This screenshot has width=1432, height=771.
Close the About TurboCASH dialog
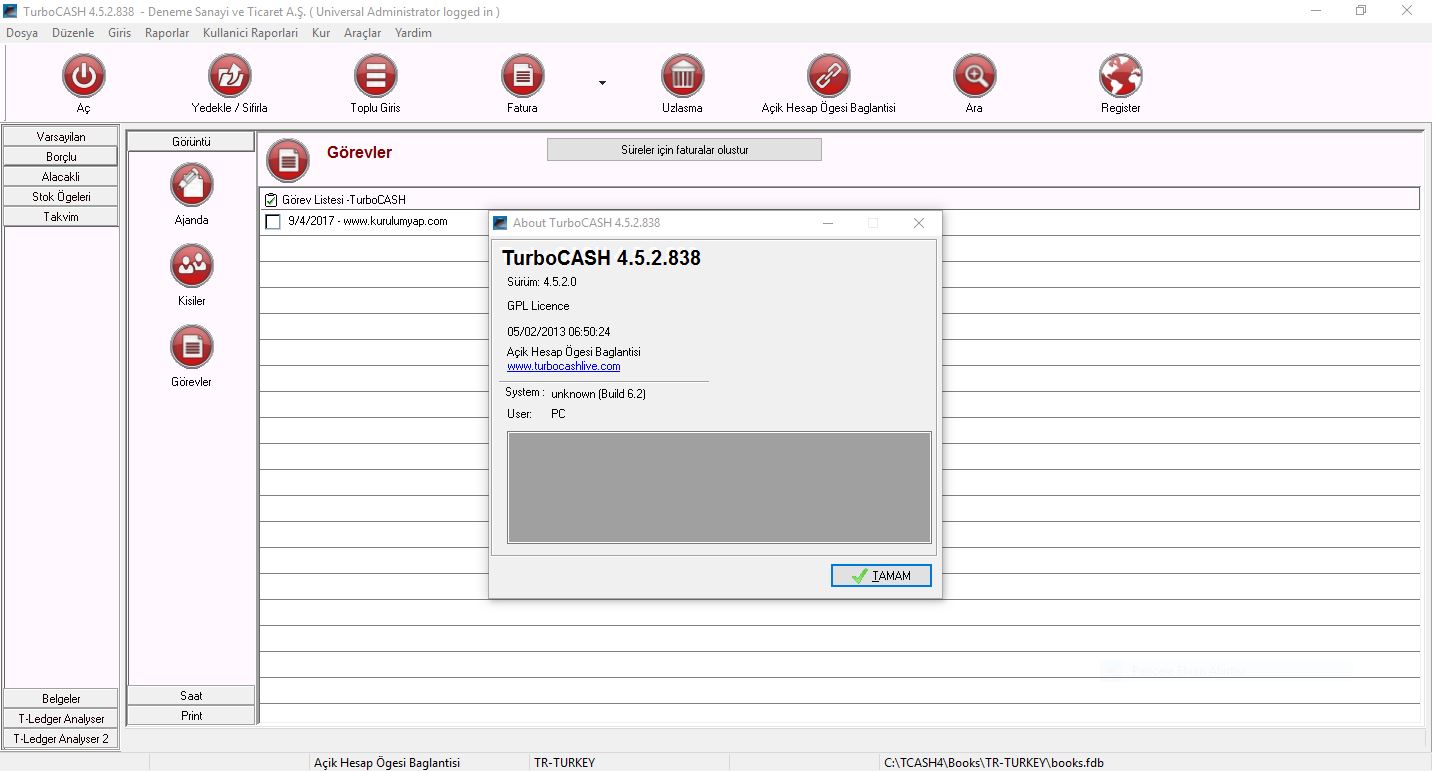click(x=918, y=223)
